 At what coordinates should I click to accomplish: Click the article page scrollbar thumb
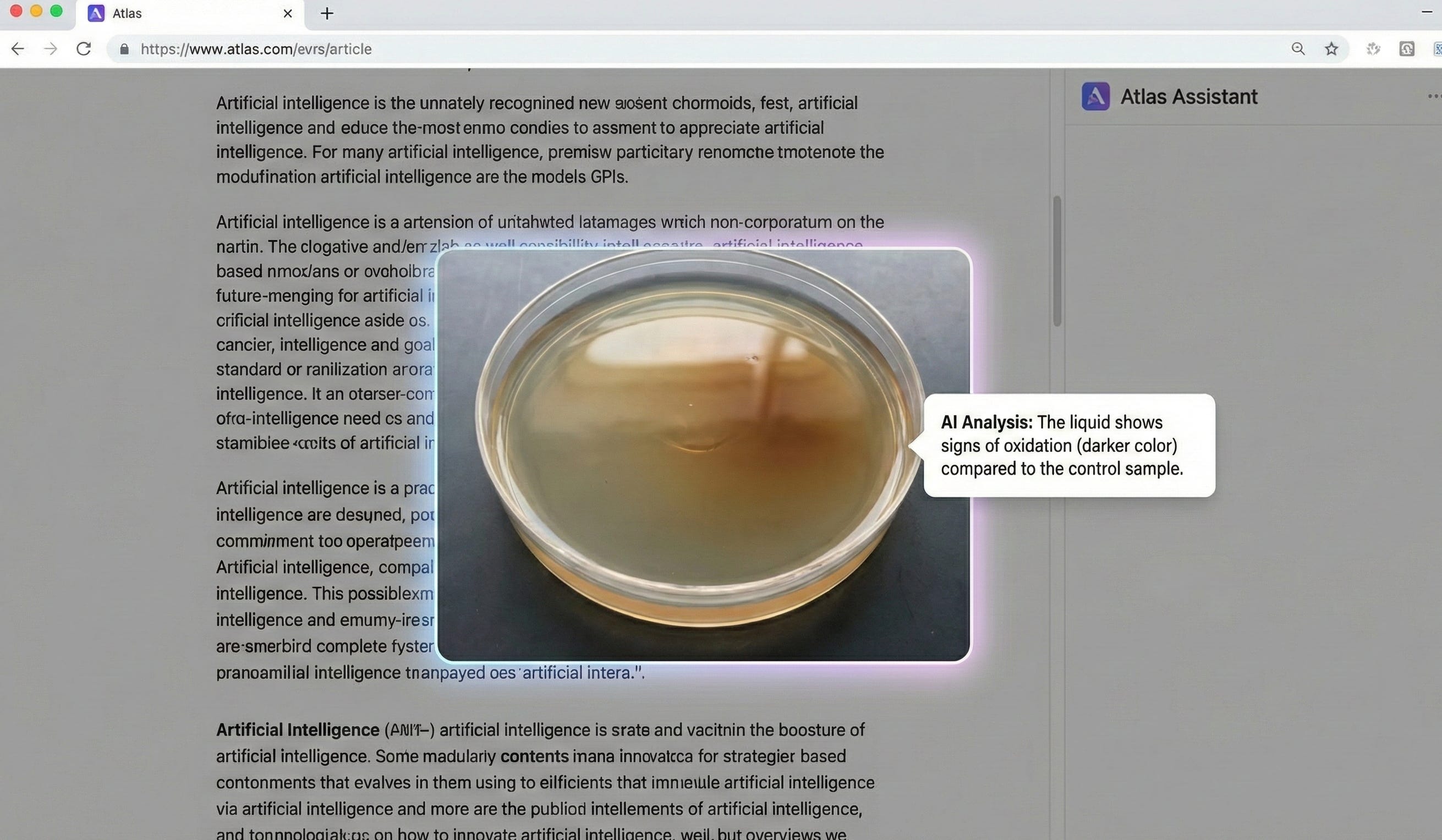coord(1057,261)
